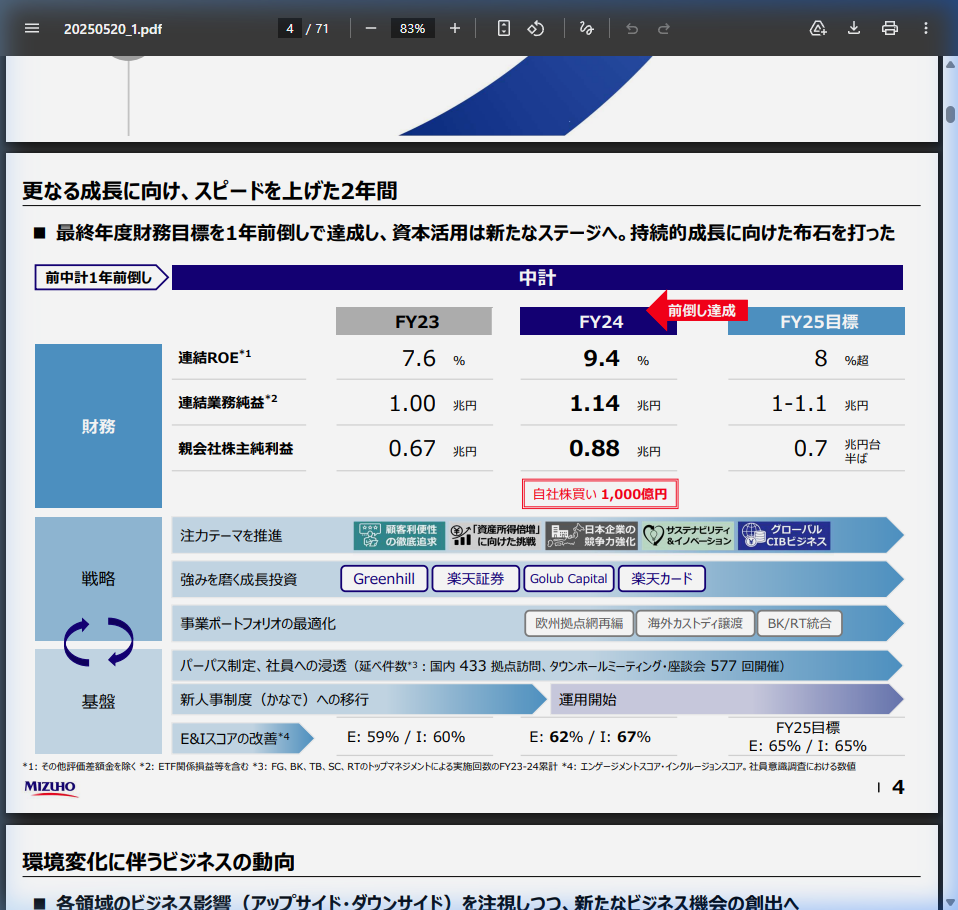This screenshot has width=958, height=910.
Task: Open the more actions three-dot menu
Action: (926, 28)
